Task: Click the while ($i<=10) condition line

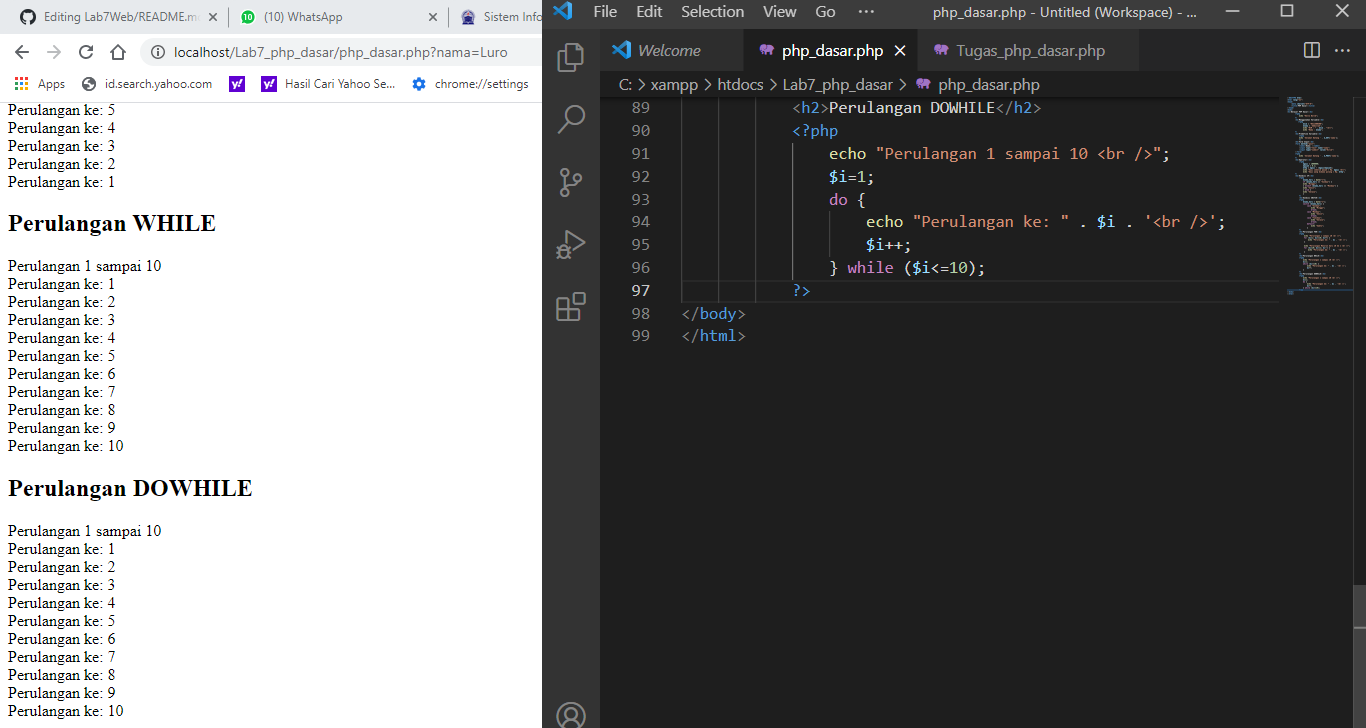Action: [907, 268]
